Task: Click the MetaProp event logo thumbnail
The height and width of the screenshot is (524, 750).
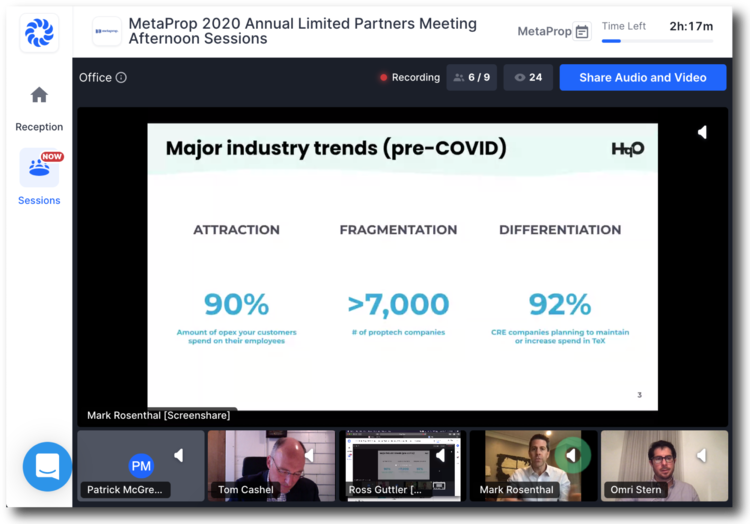Action: click(x=107, y=31)
